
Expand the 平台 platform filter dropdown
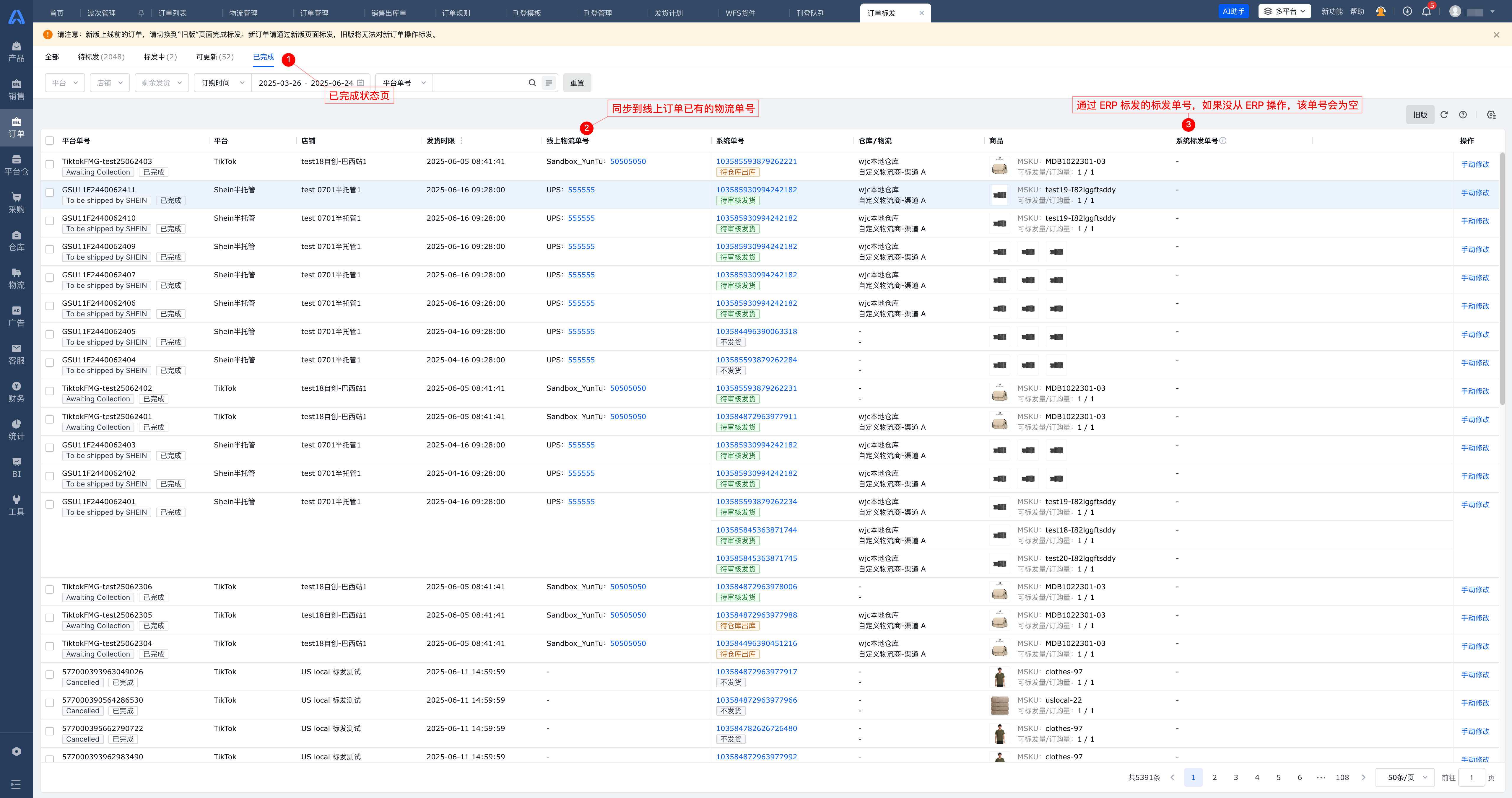point(65,83)
